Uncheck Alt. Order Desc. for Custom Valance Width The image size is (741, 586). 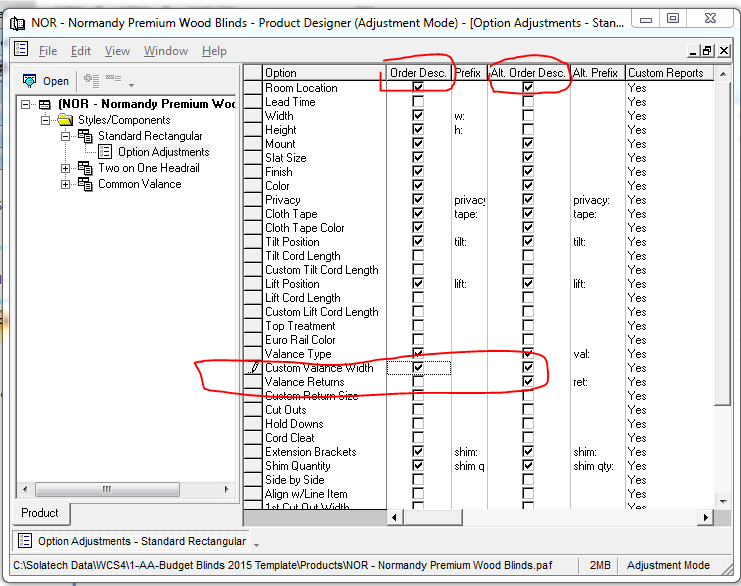528,367
